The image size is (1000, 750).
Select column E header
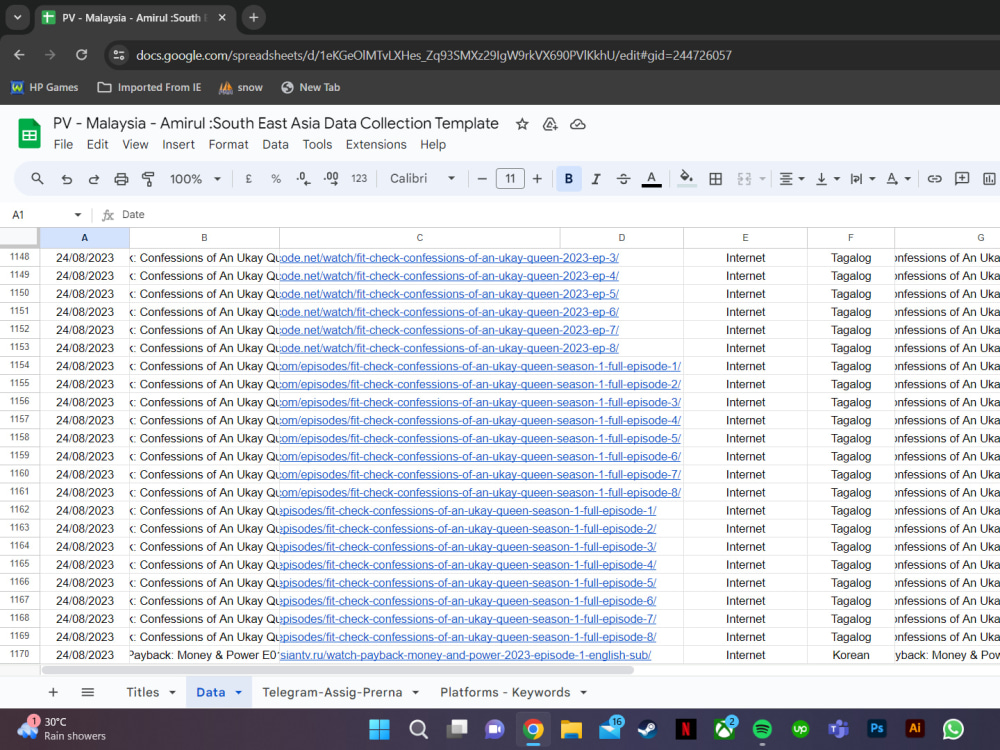pos(745,238)
